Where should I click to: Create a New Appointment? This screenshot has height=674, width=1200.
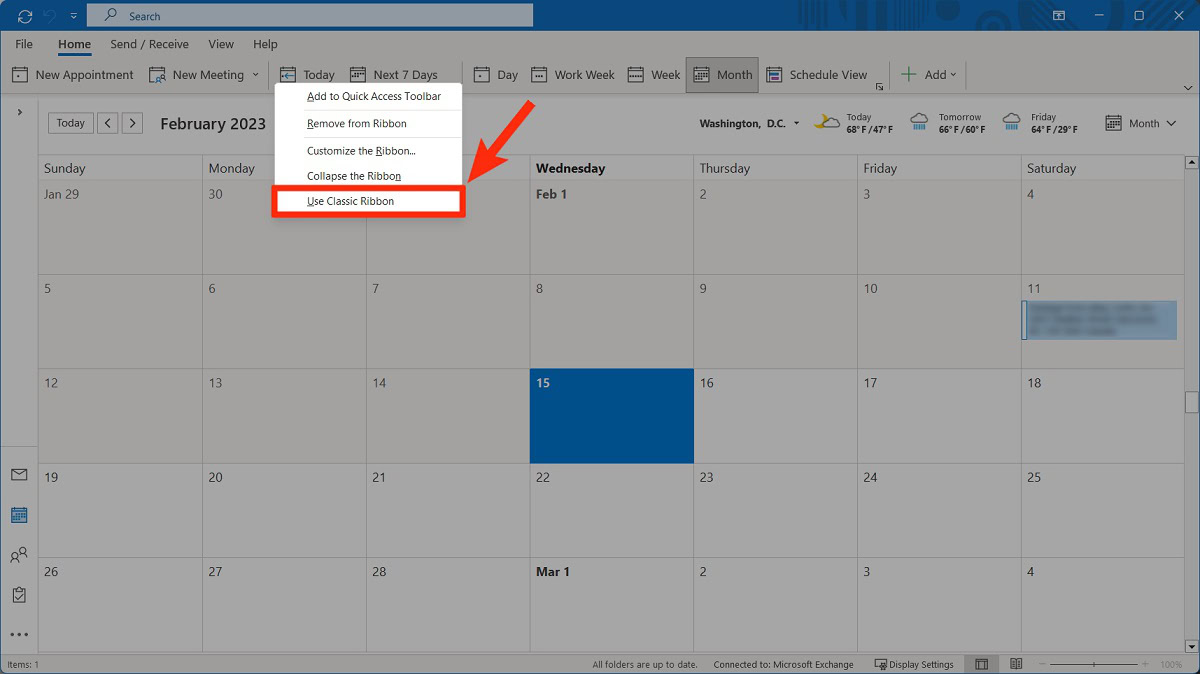pyautogui.click(x=73, y=75)
